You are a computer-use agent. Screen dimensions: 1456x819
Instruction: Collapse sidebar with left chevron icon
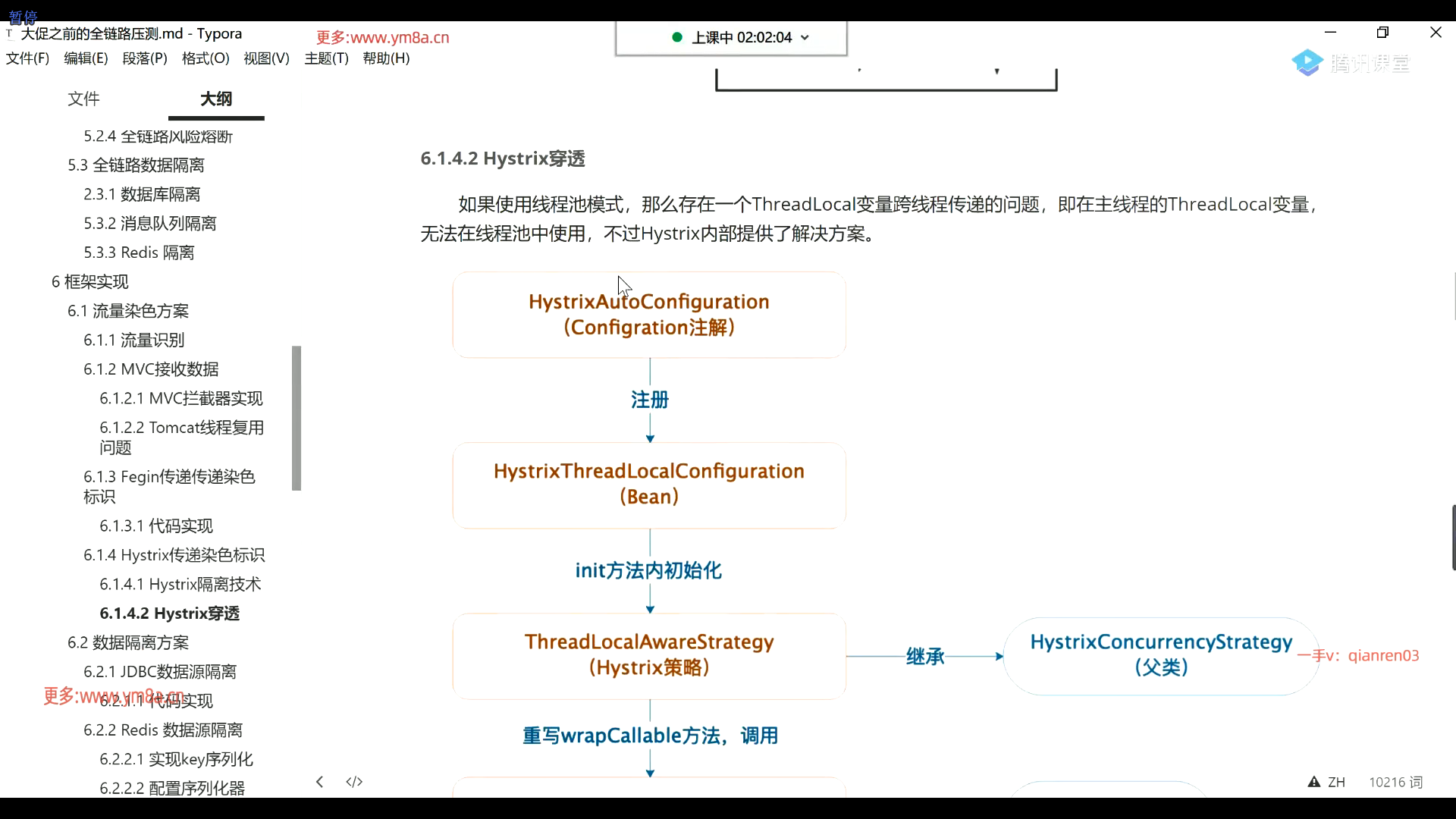tap(320, 782)
